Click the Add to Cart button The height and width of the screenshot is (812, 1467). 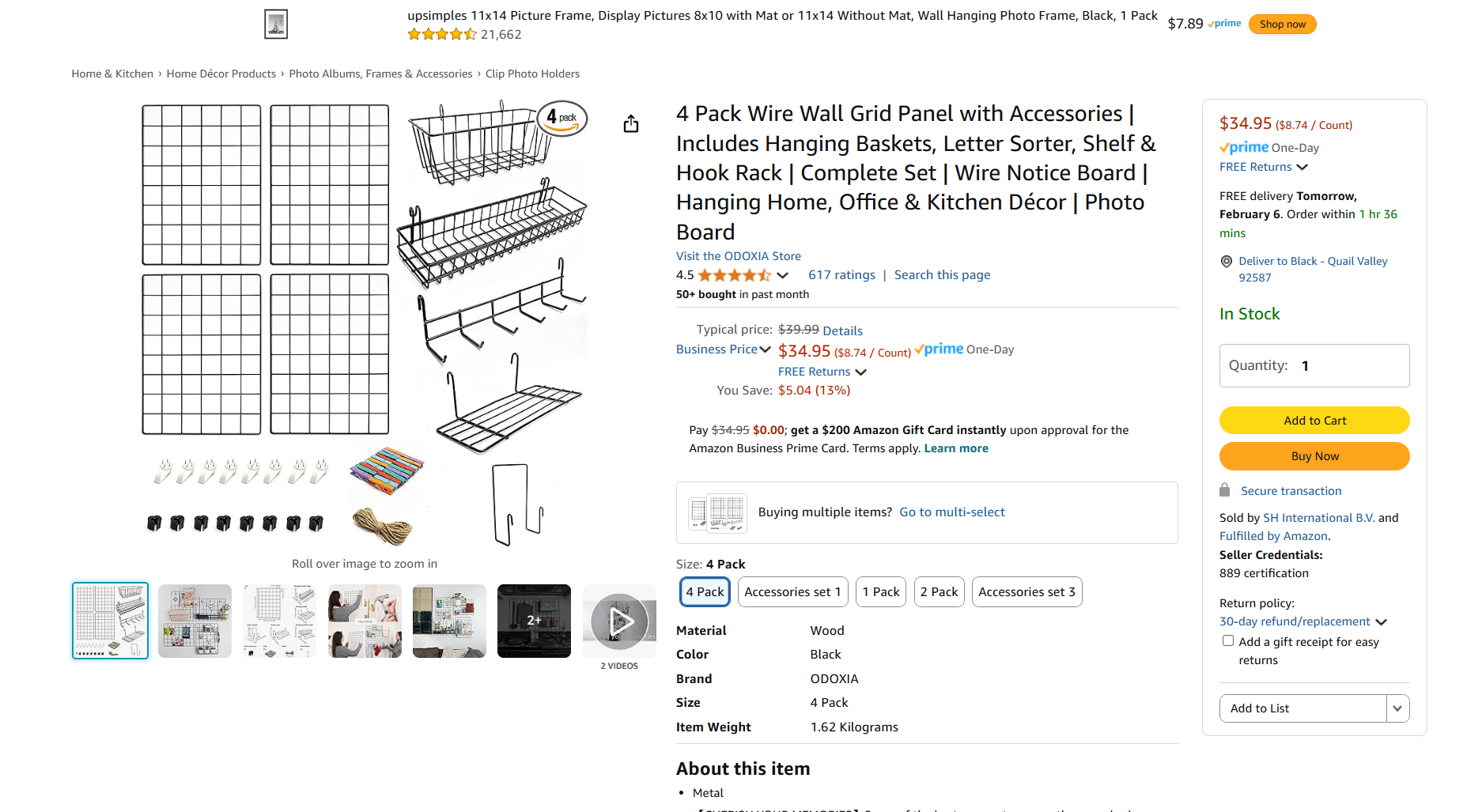[1314, 421]
